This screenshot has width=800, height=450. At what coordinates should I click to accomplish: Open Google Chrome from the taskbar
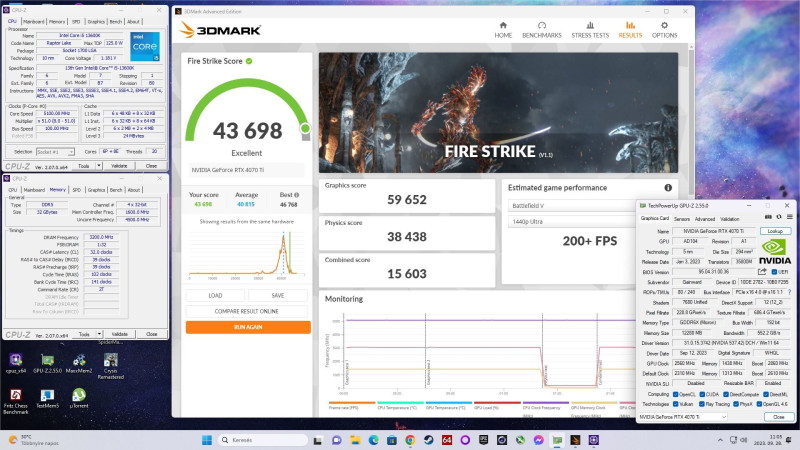tap(410, 440)
